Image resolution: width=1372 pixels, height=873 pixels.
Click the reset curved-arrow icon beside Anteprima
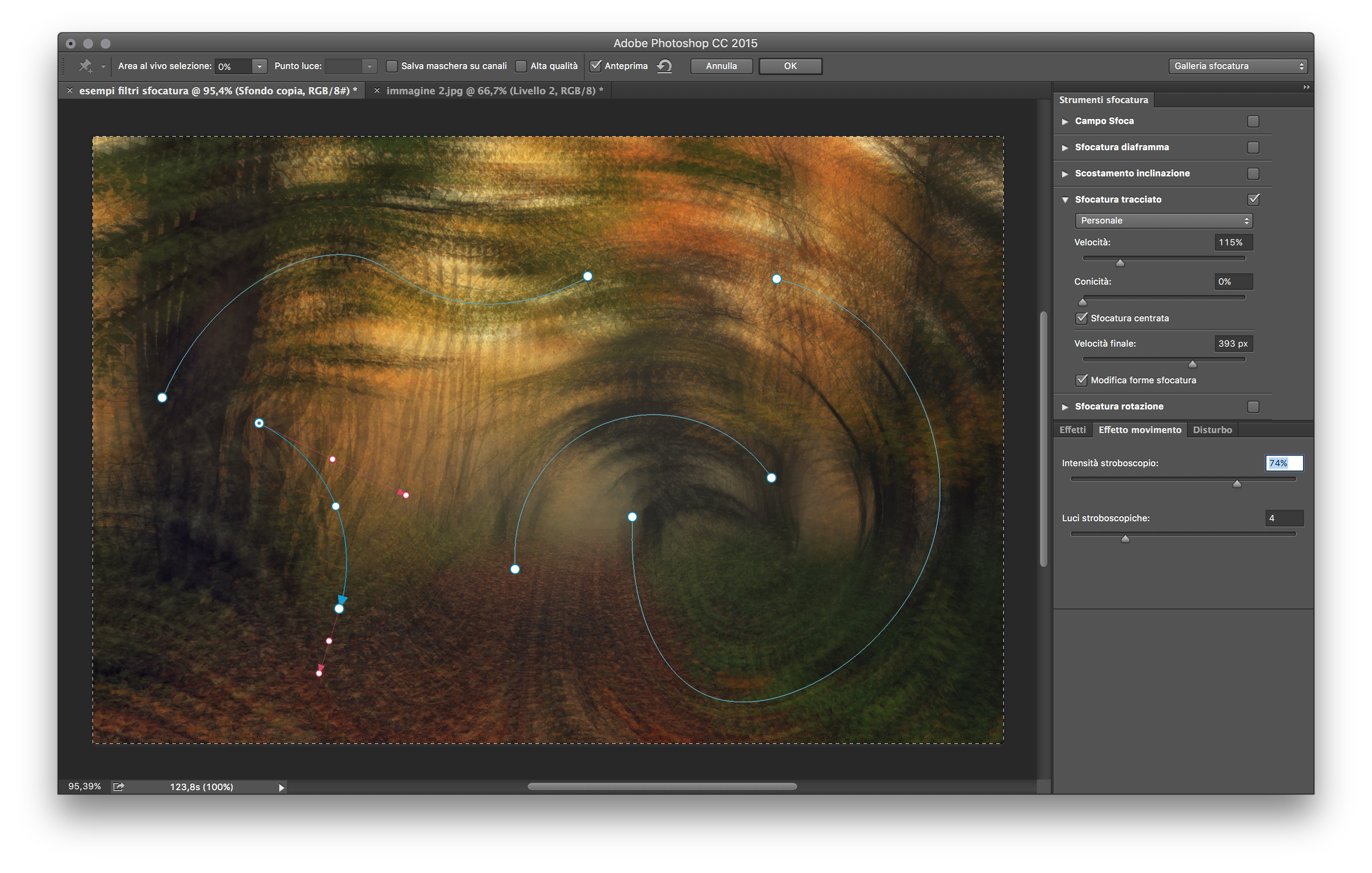point(664,66)
